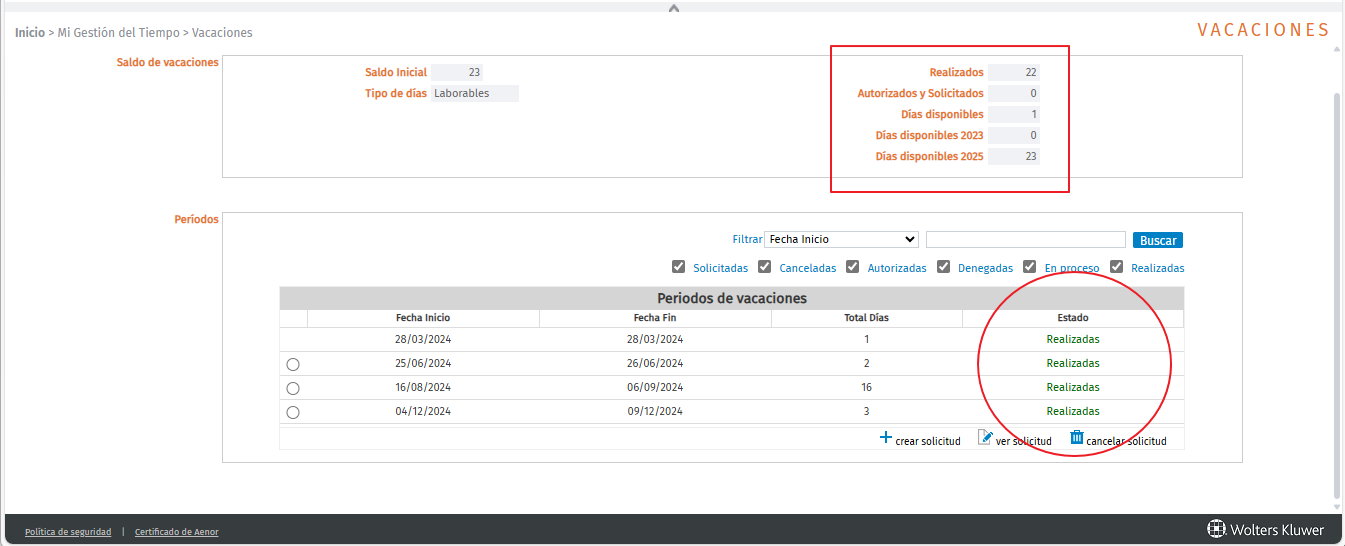This screenshot has height=546, width=1345.
Task: Collapse the header with the top chevron
Action: pos(673,8)
